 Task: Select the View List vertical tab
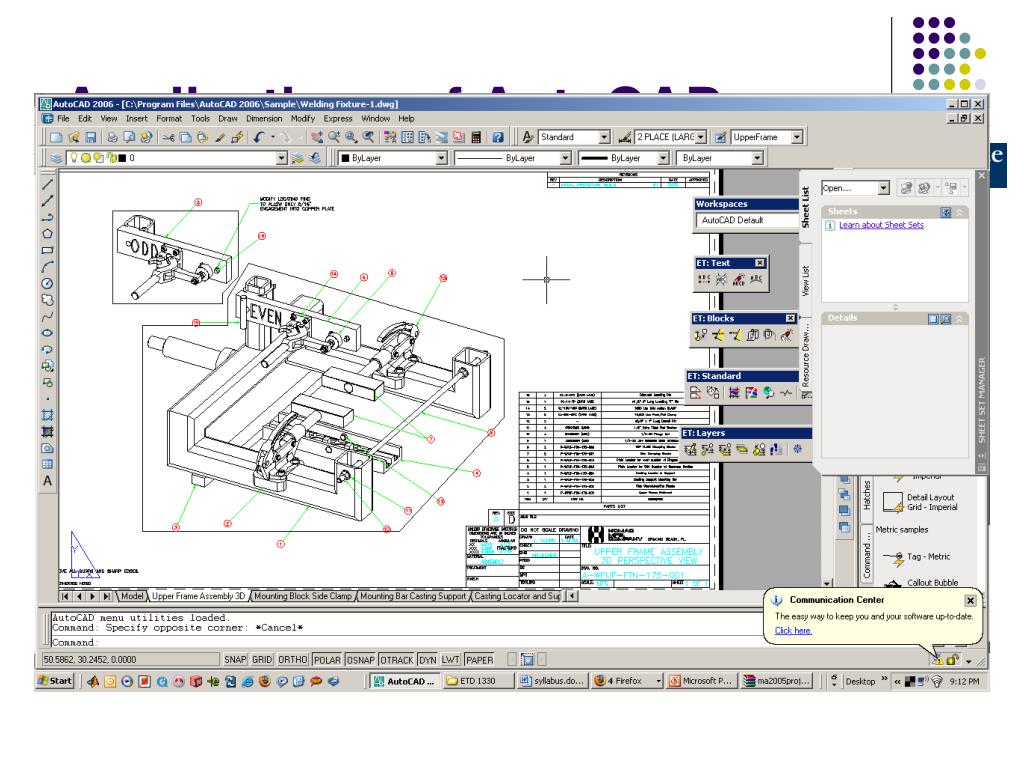(806, 280)
